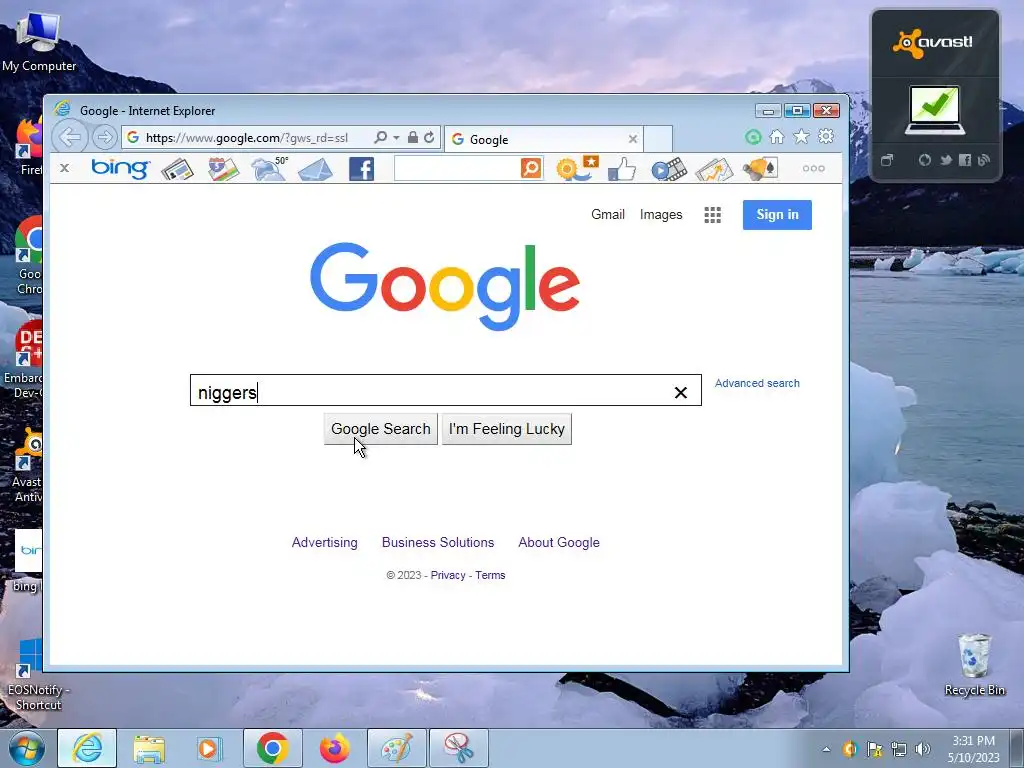The width and height of the screenshot is (1024, 768).
Task: Click the taskbar clock showing 3:31 PM
Action: click(973, 749)
